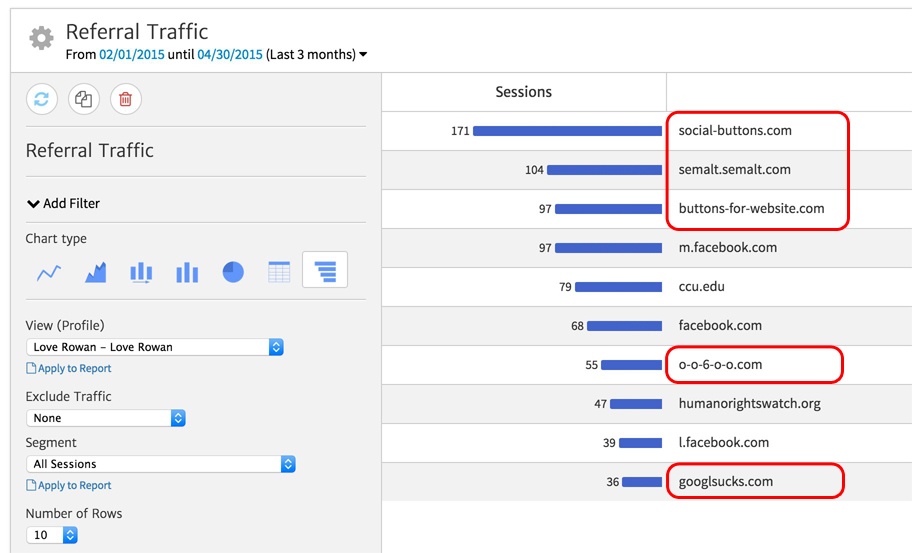Click the refresh widget icon

(42, 98)
